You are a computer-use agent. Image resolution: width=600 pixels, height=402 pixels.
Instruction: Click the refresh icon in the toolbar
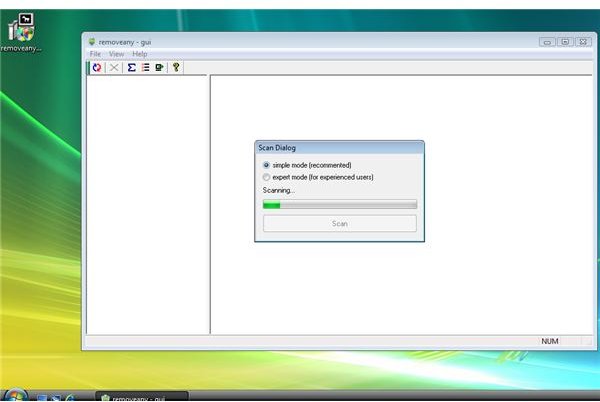click(97, 68)
